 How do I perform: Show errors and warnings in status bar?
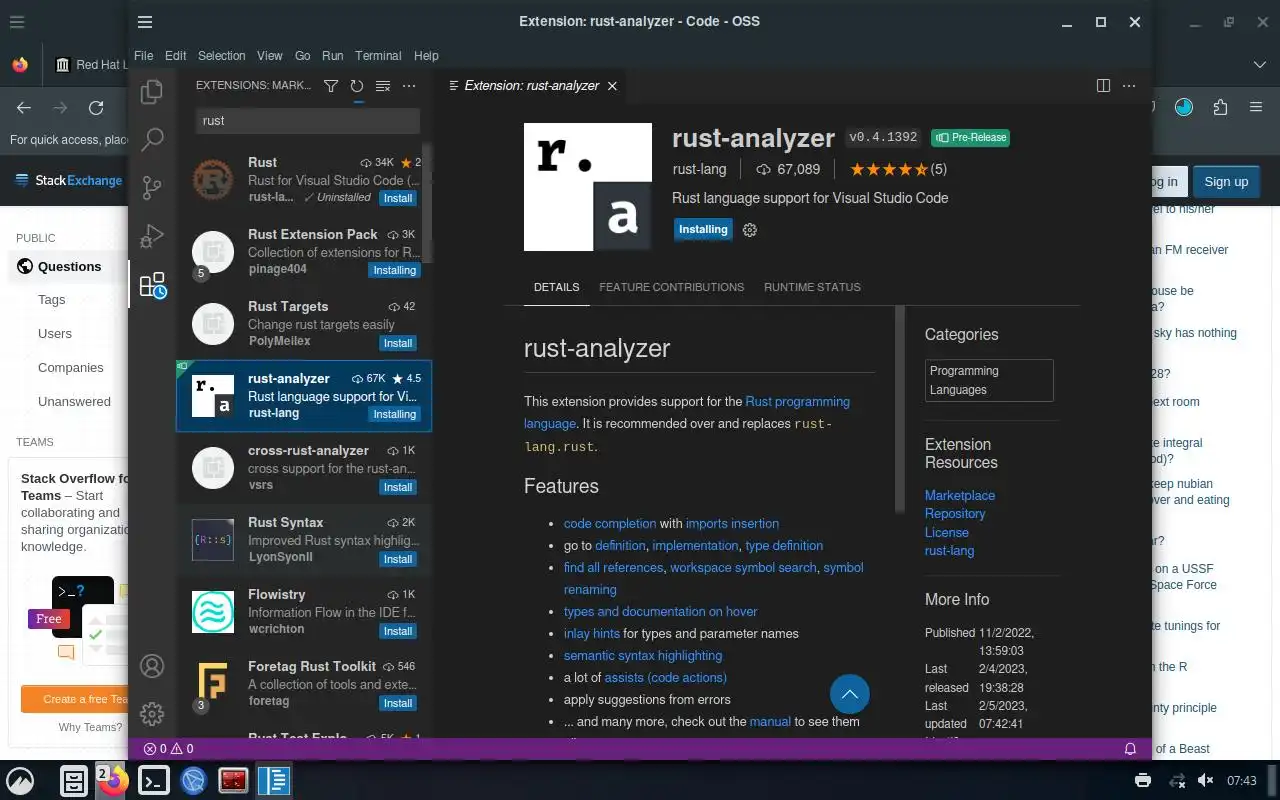[169, 749]
